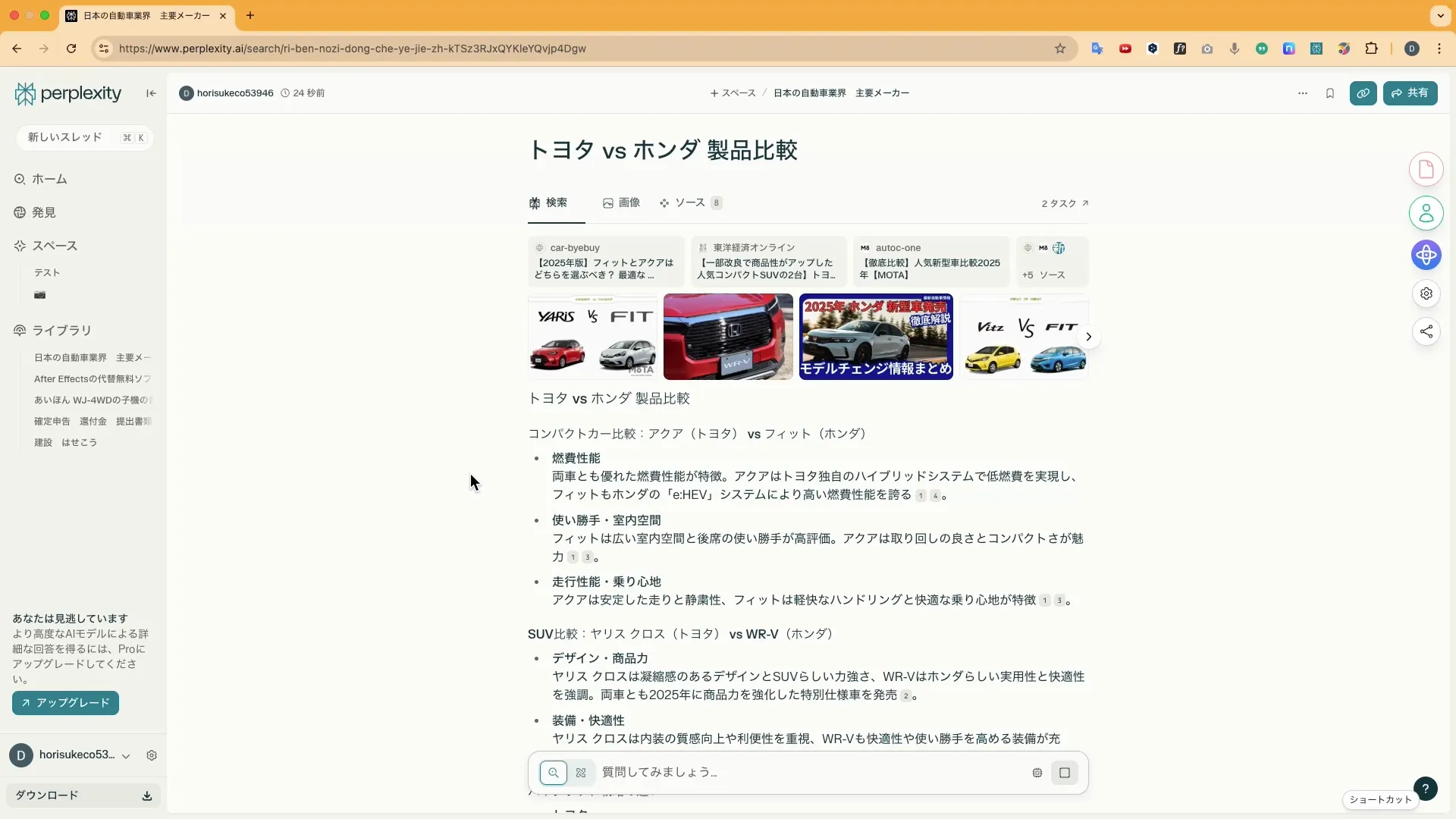Image resolution: width=1456 pixels, height=819 pixels.
Task: Select the purple atom discovery icon
Action: click(1426, 256)
